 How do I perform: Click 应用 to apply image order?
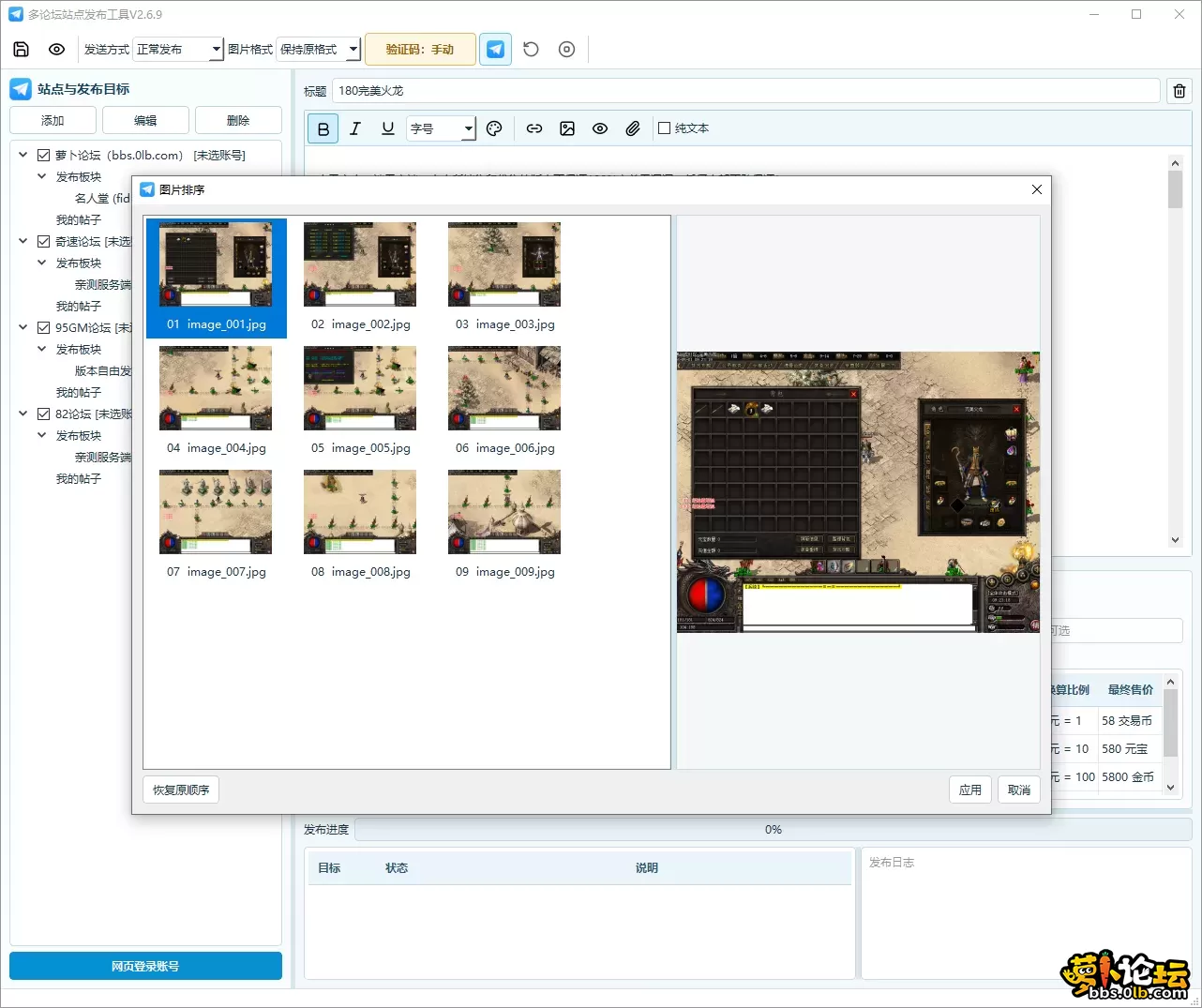click(970, 790)
